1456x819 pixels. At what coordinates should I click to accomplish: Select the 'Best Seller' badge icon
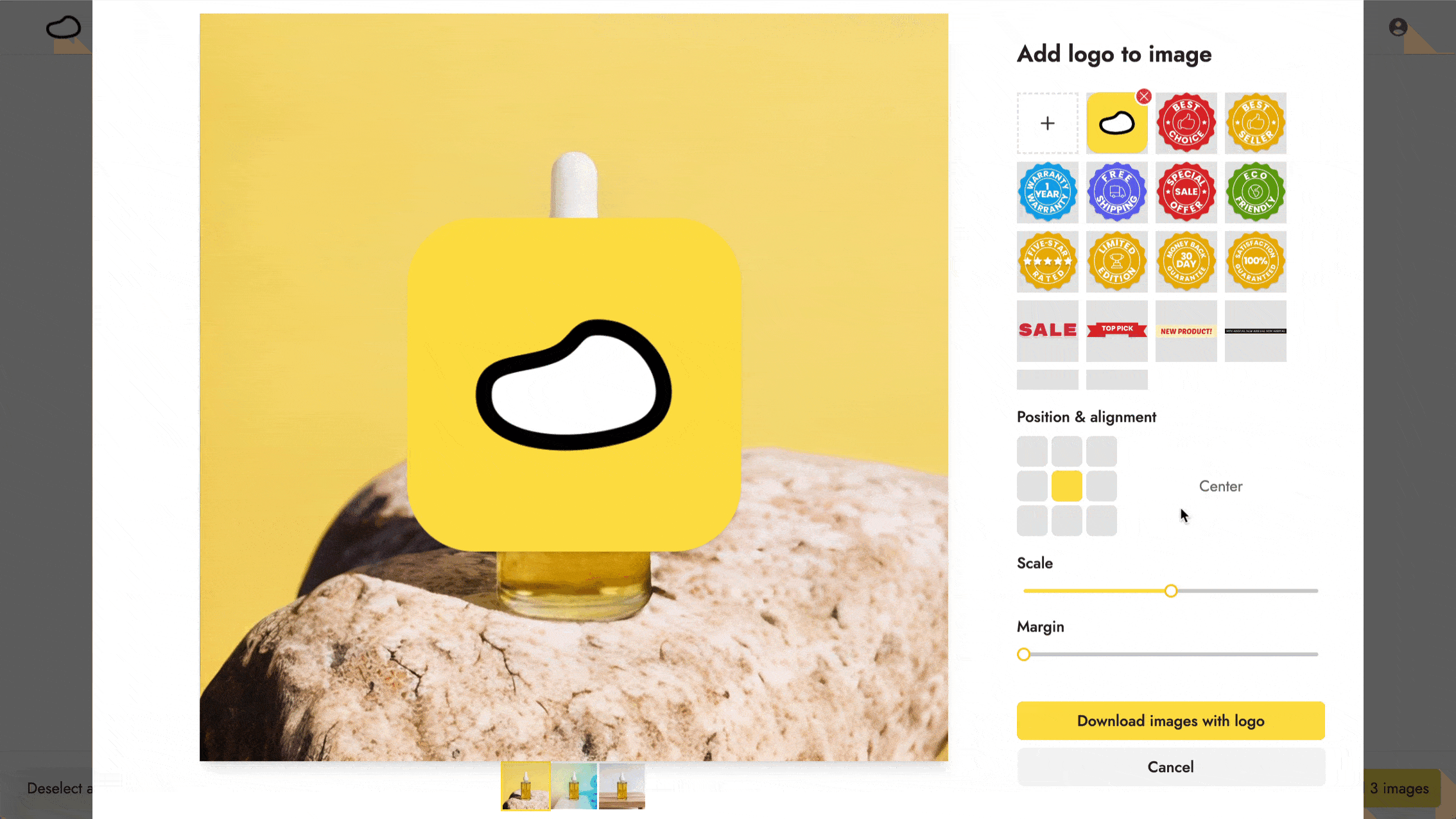tap(1255, 122)
